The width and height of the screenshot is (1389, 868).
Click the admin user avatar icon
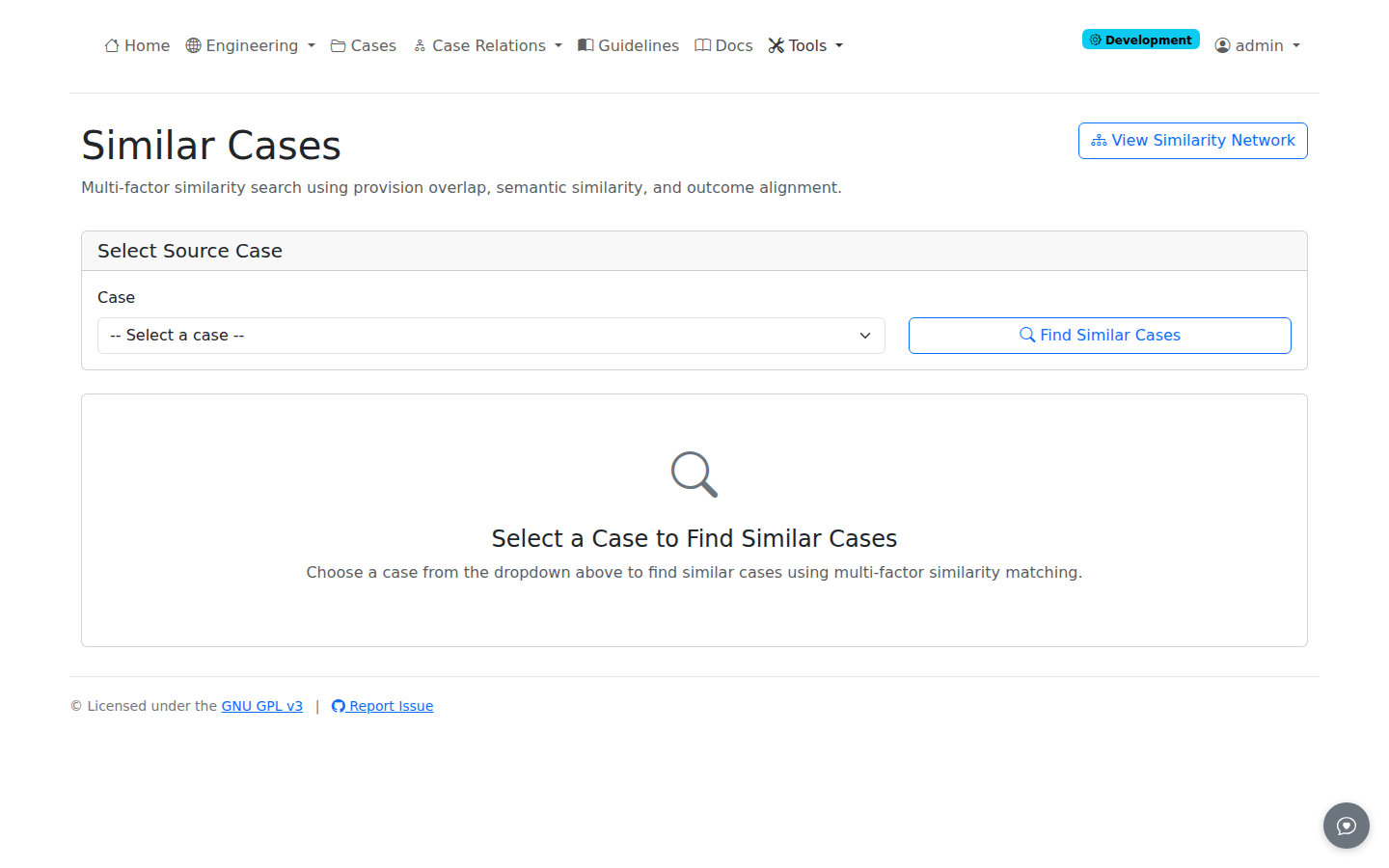click(1222, 45)
